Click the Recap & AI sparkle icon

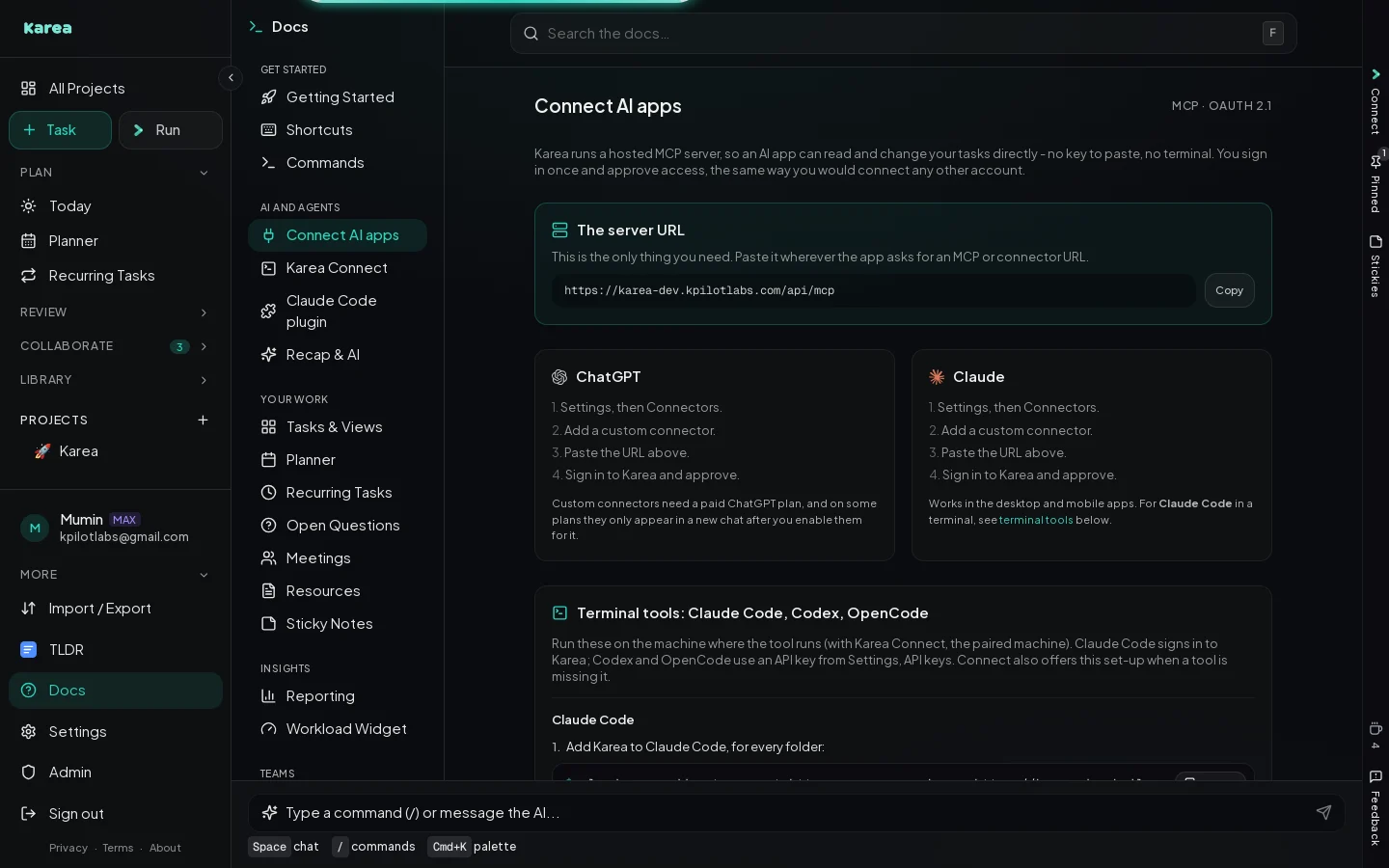[269, 355]
